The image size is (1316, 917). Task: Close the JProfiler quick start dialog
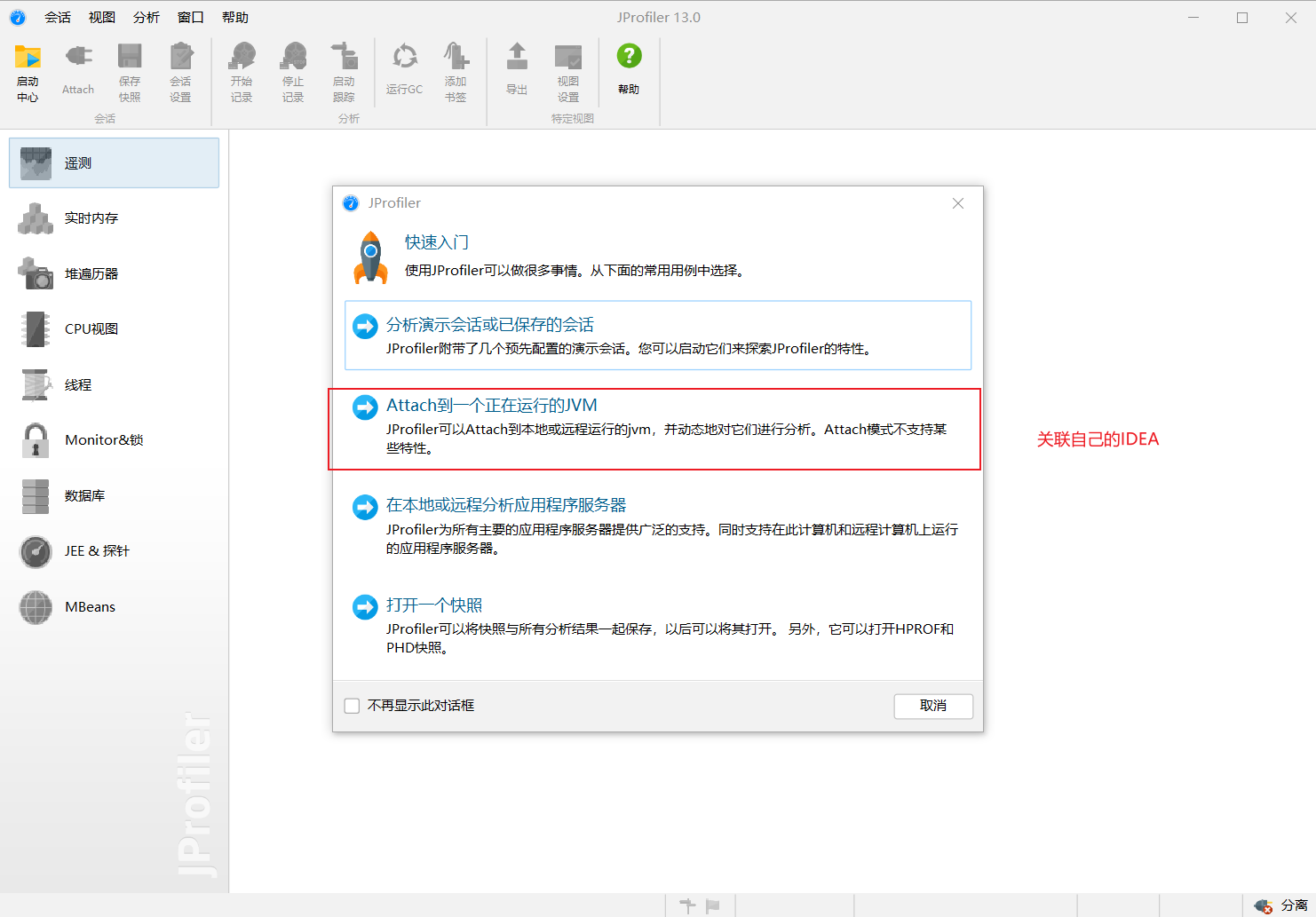tap(958, 203)
